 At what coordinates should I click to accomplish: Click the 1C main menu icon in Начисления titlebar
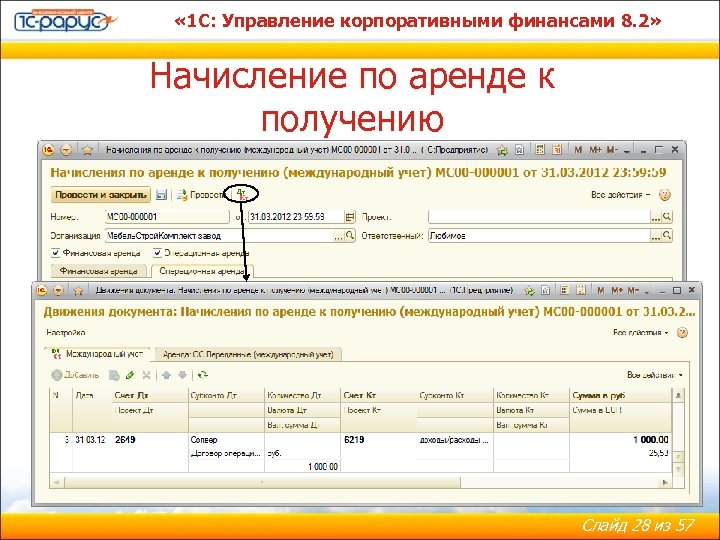[49, 150]
